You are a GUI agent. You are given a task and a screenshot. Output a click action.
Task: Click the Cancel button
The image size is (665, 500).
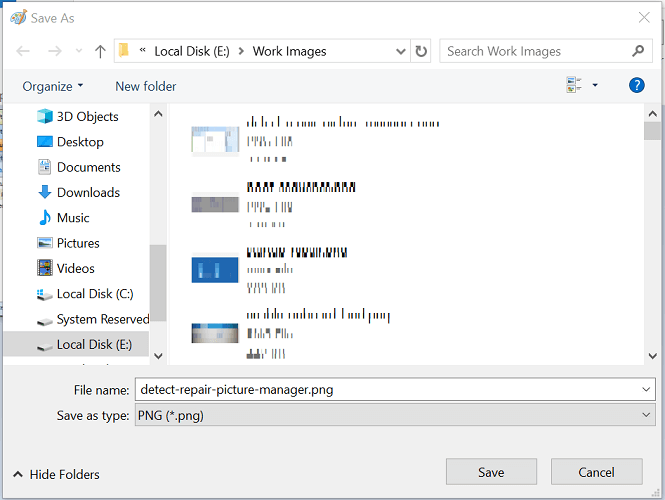point(596,472)
